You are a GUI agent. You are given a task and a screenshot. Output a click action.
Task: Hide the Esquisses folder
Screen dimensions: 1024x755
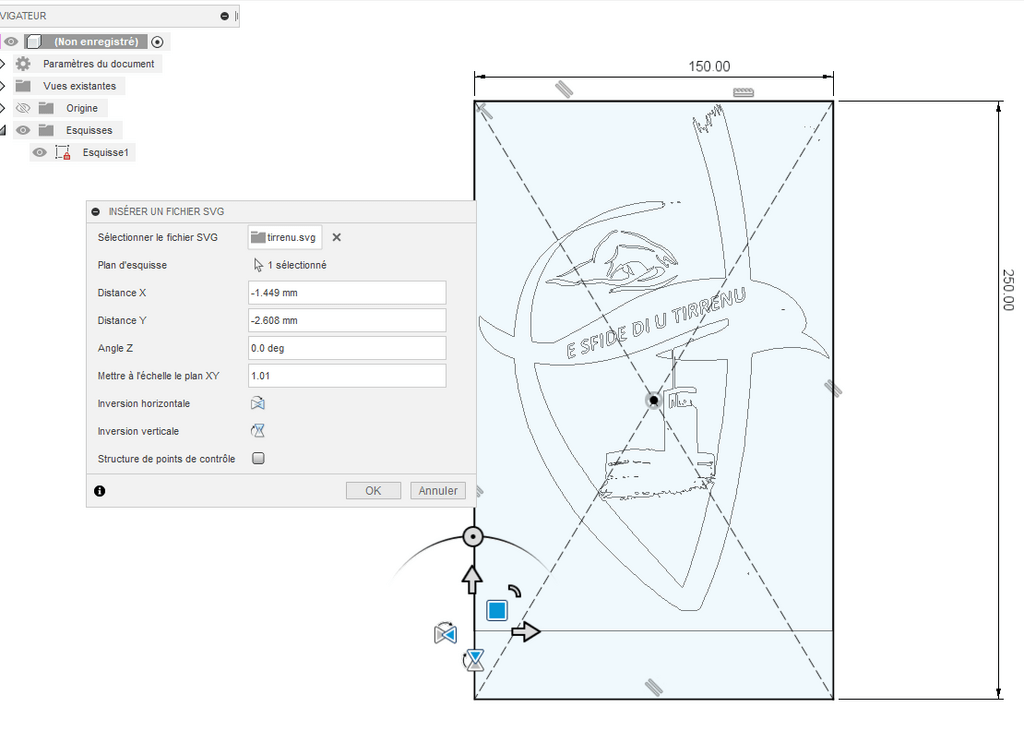tap(23, 131)
